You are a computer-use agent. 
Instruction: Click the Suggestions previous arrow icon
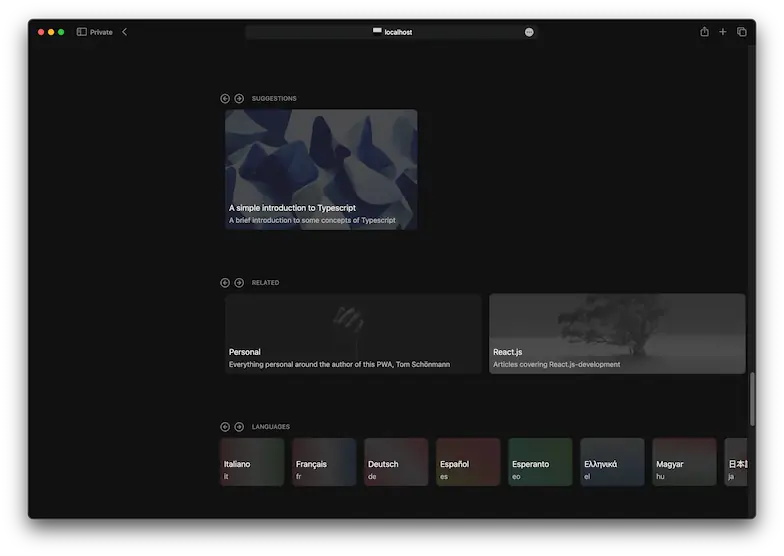pyautogui.click(x=225, y=98)
